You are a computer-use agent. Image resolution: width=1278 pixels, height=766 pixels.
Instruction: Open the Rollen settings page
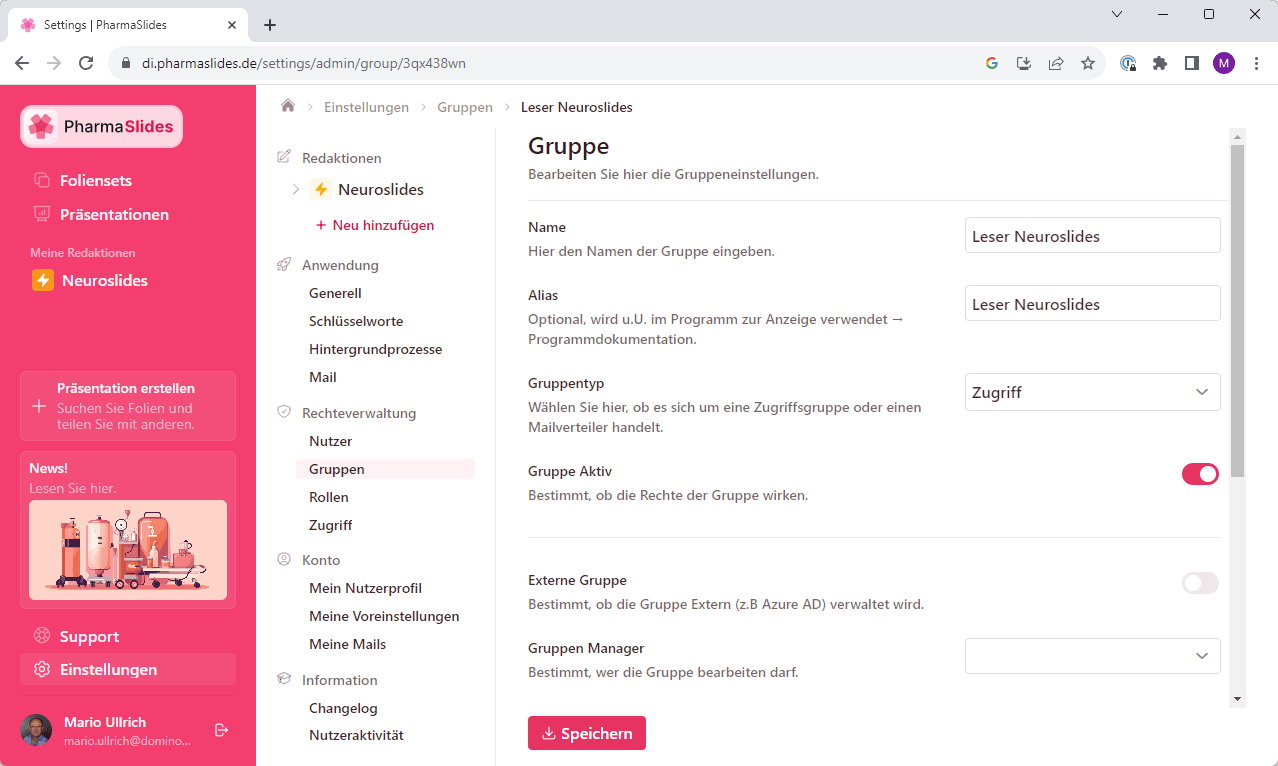329,497
